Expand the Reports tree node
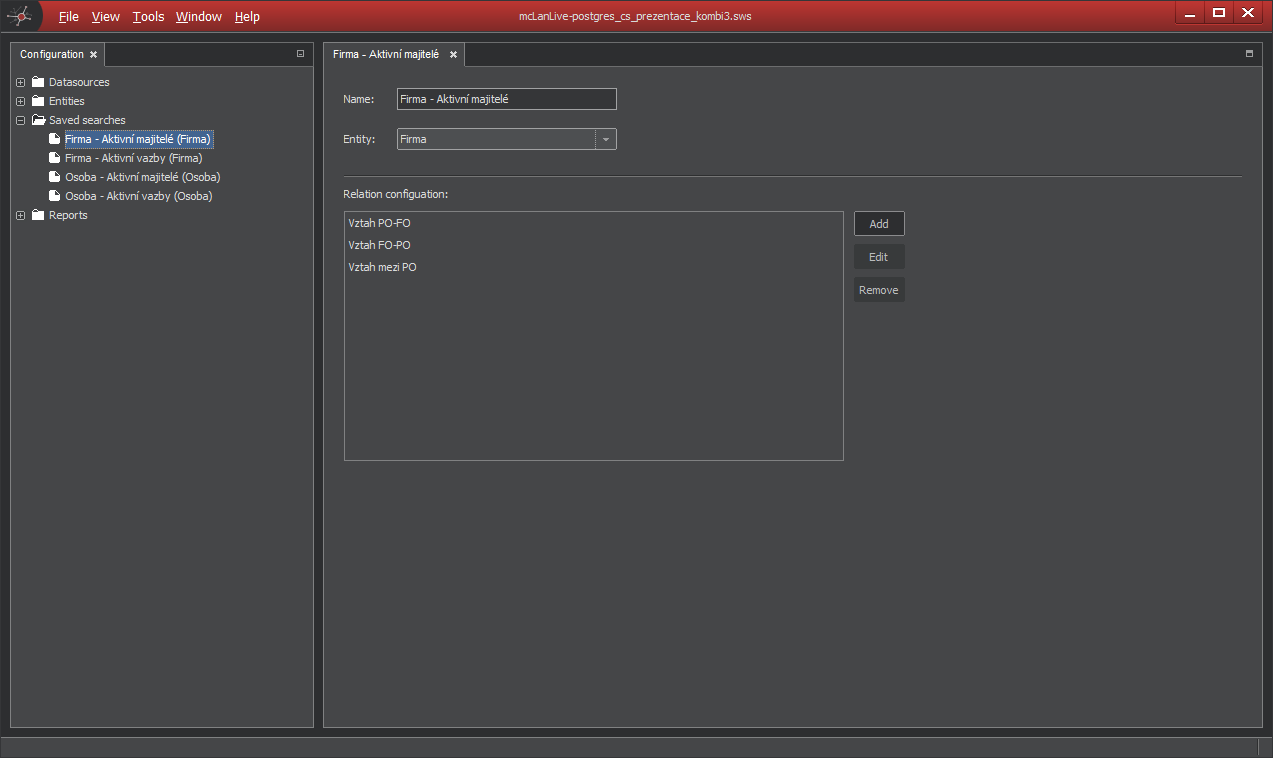 coord(21,215)
